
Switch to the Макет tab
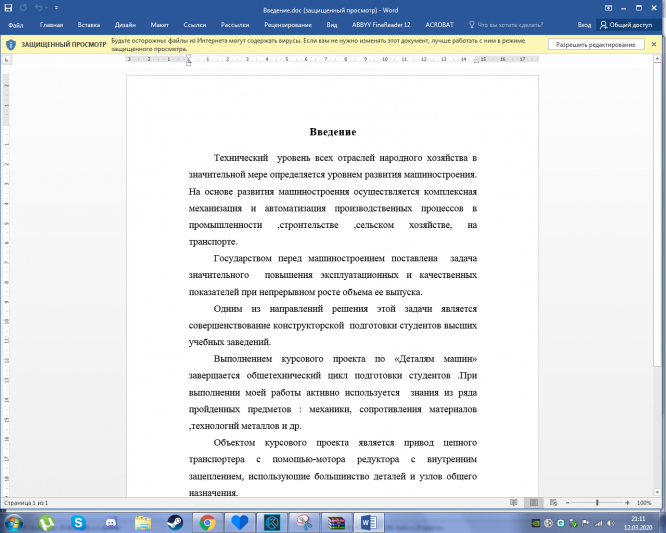coord(160,25)
